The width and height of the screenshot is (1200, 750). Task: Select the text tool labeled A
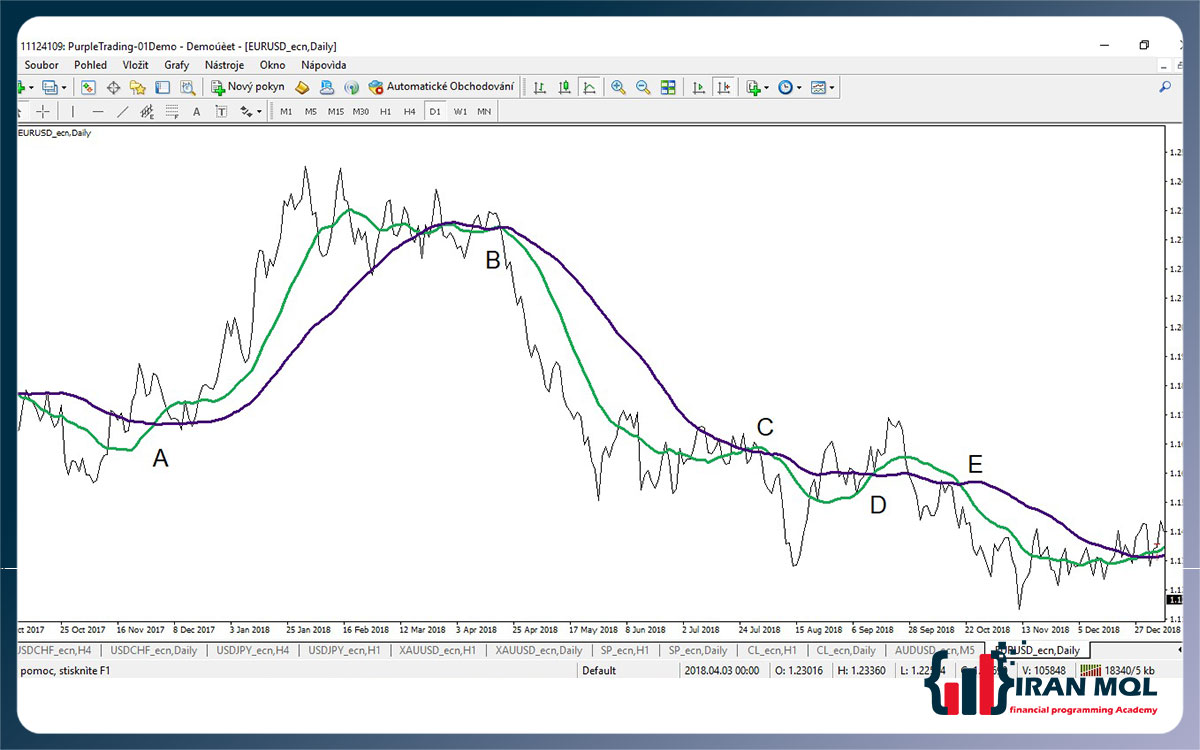[x=196, y=111]
